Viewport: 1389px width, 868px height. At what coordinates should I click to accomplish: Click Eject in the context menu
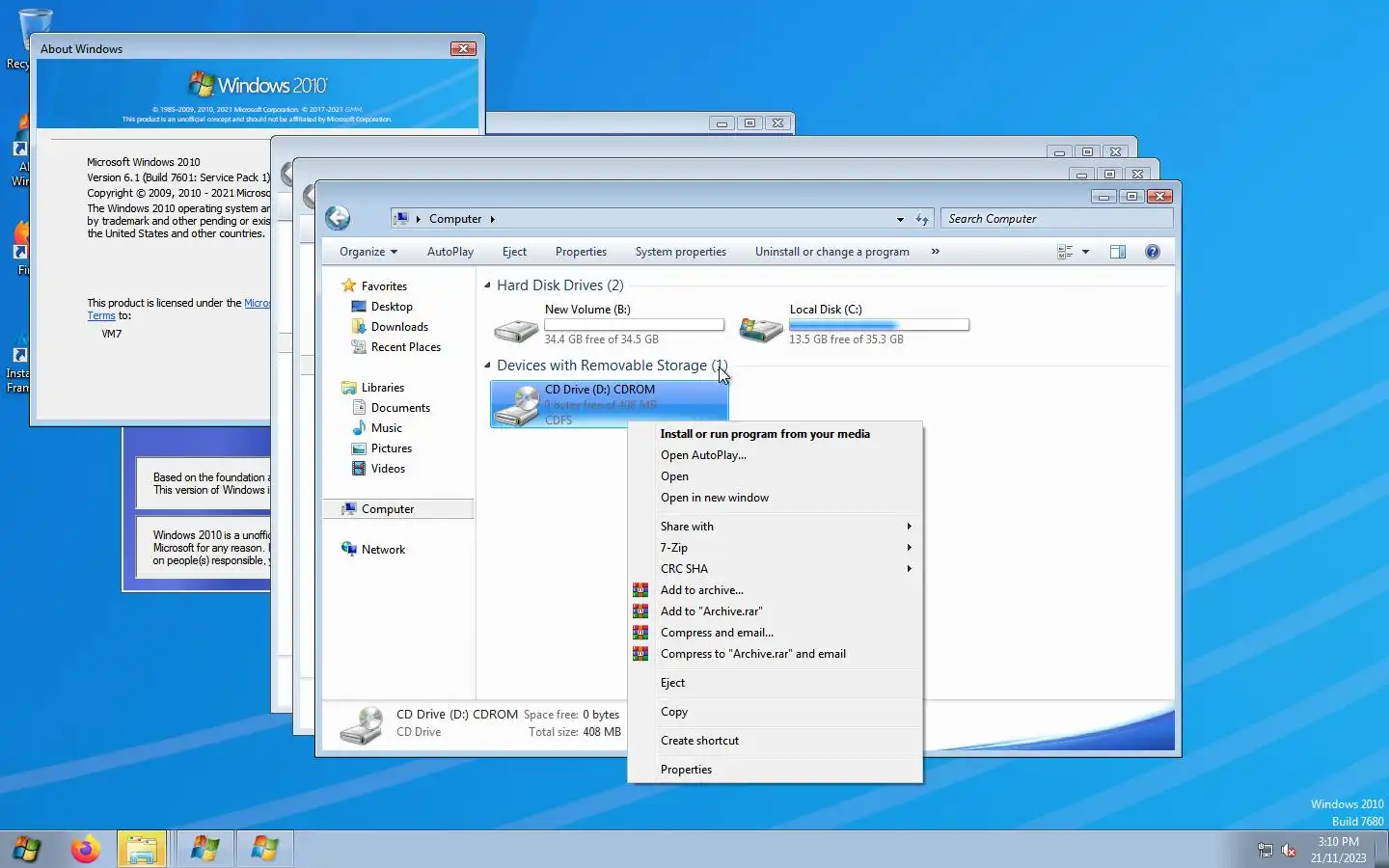tap(776, 683)
